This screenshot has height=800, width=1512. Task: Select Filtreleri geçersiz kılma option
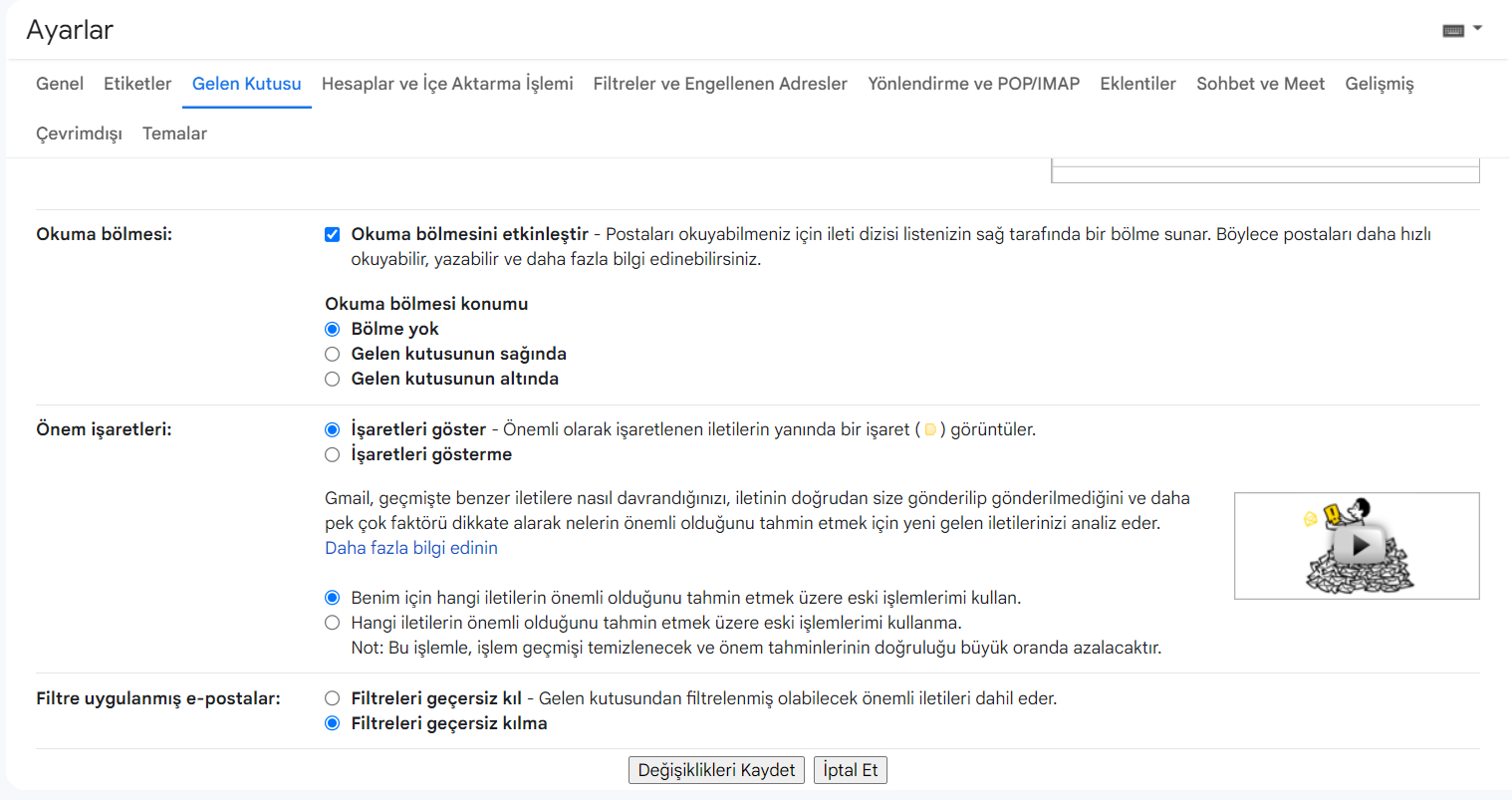point(333,724)
